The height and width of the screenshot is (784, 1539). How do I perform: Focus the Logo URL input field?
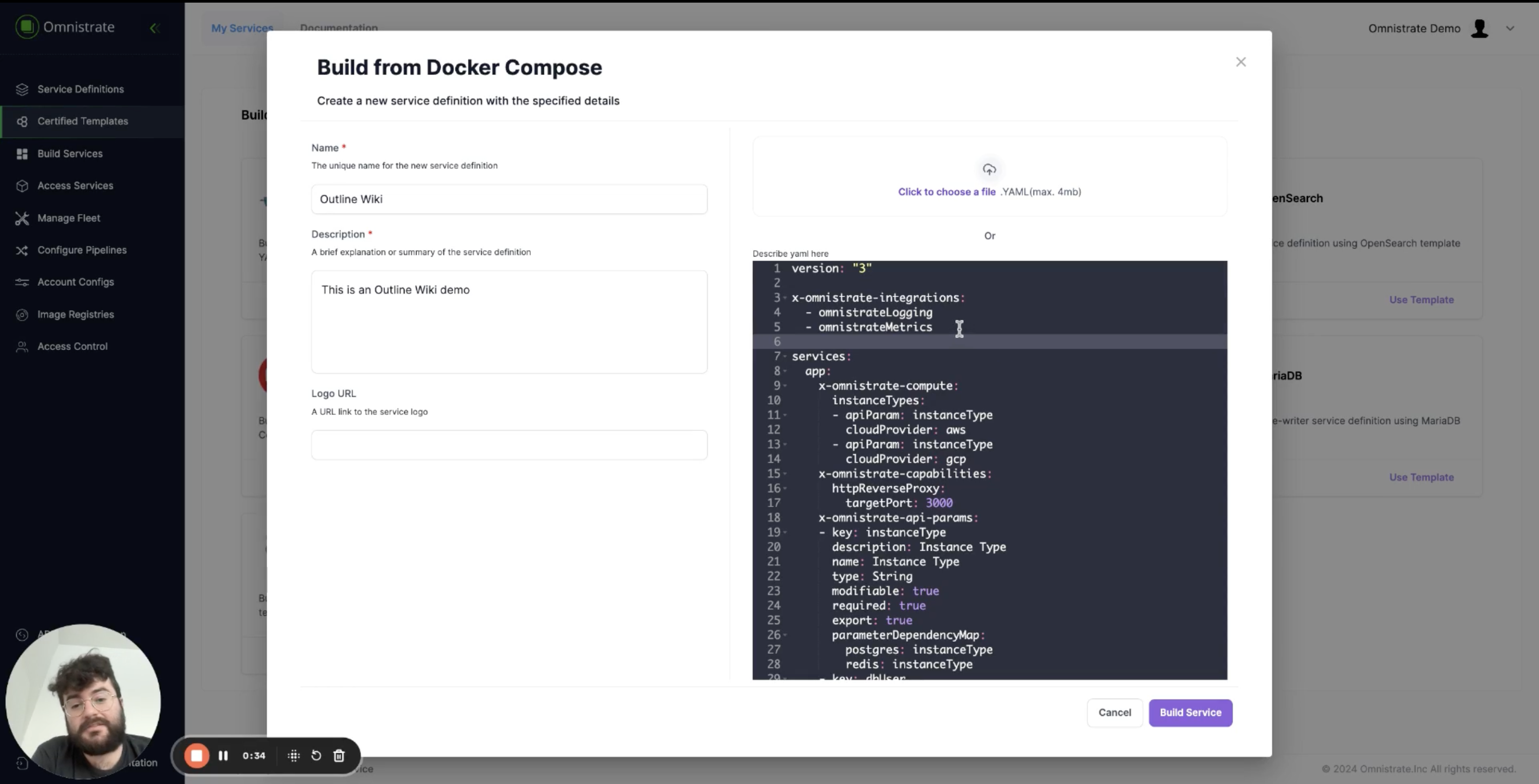[509, 445]
